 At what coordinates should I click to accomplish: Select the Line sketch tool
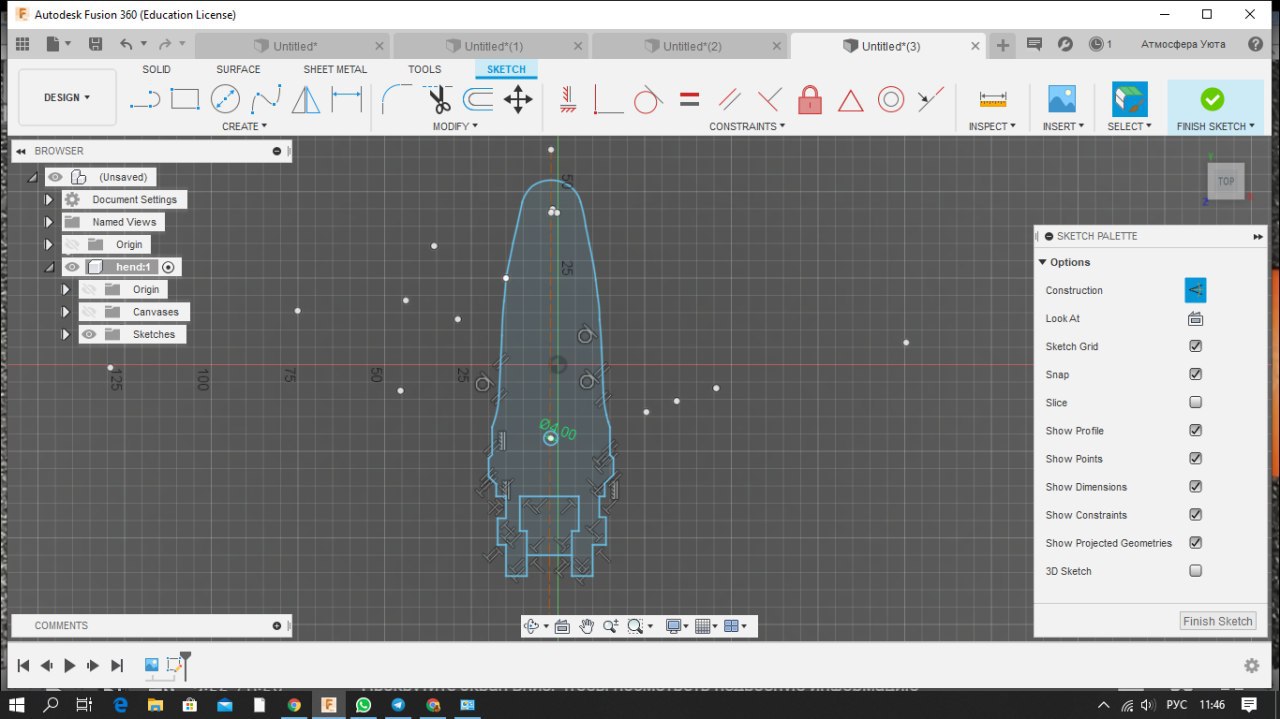pos(145,99)
